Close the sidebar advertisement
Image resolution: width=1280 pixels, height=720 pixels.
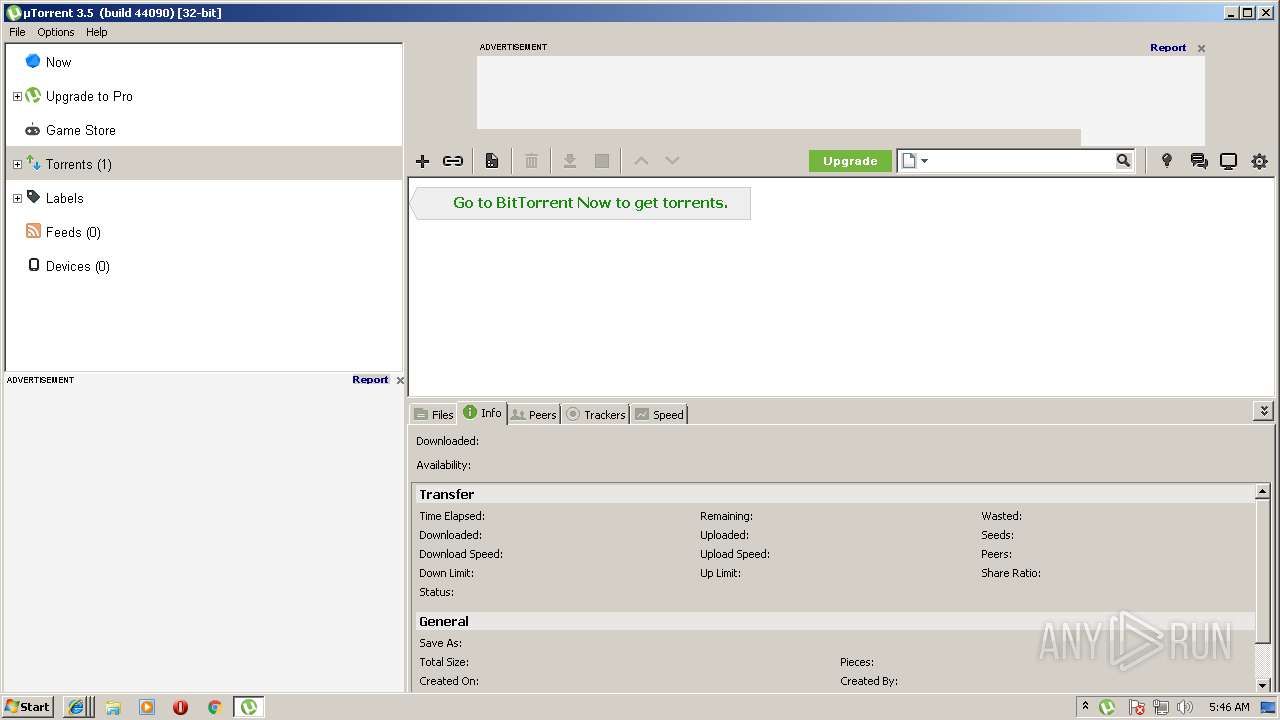click(400, 380)
